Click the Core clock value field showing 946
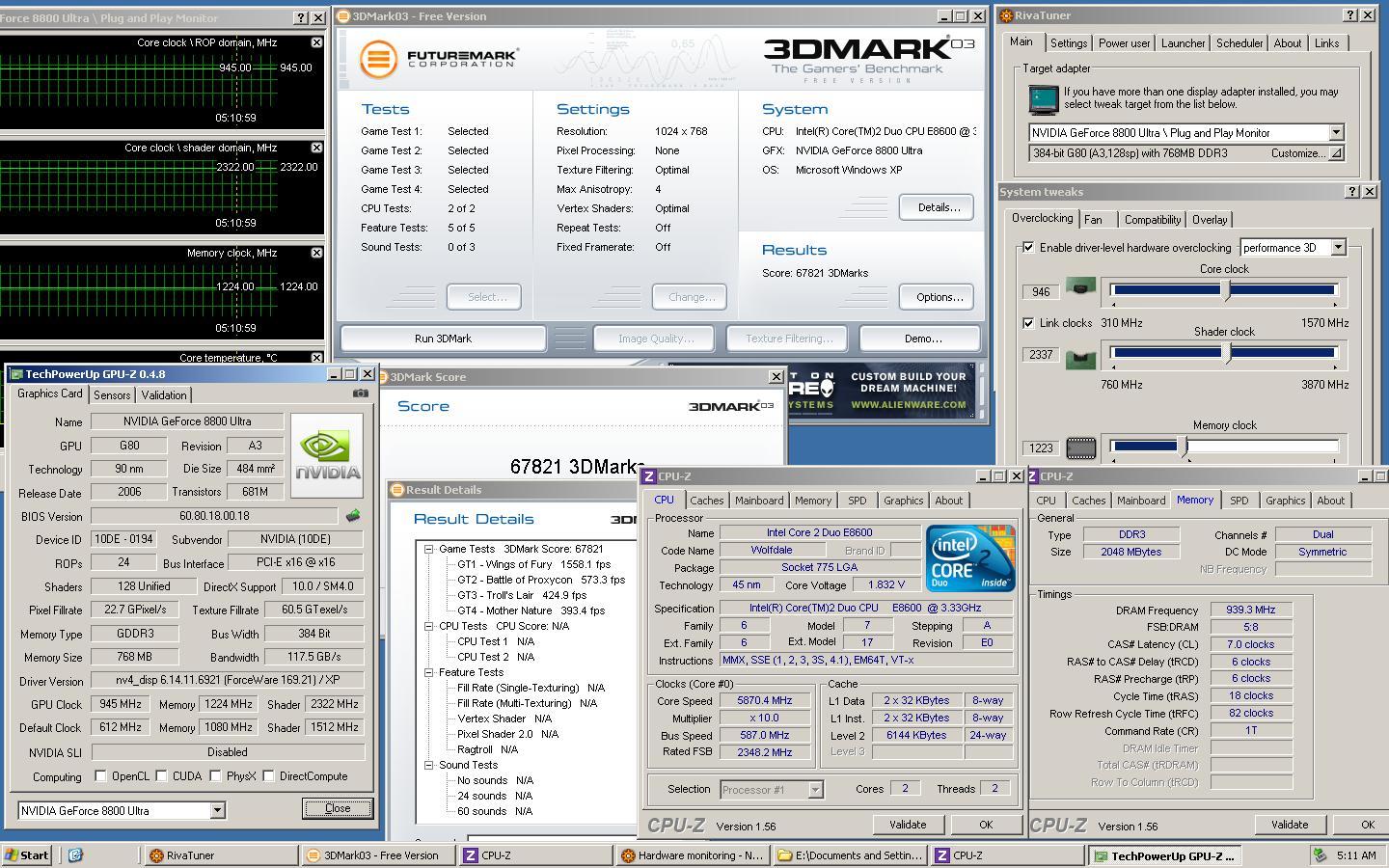 click(1041, 291)
